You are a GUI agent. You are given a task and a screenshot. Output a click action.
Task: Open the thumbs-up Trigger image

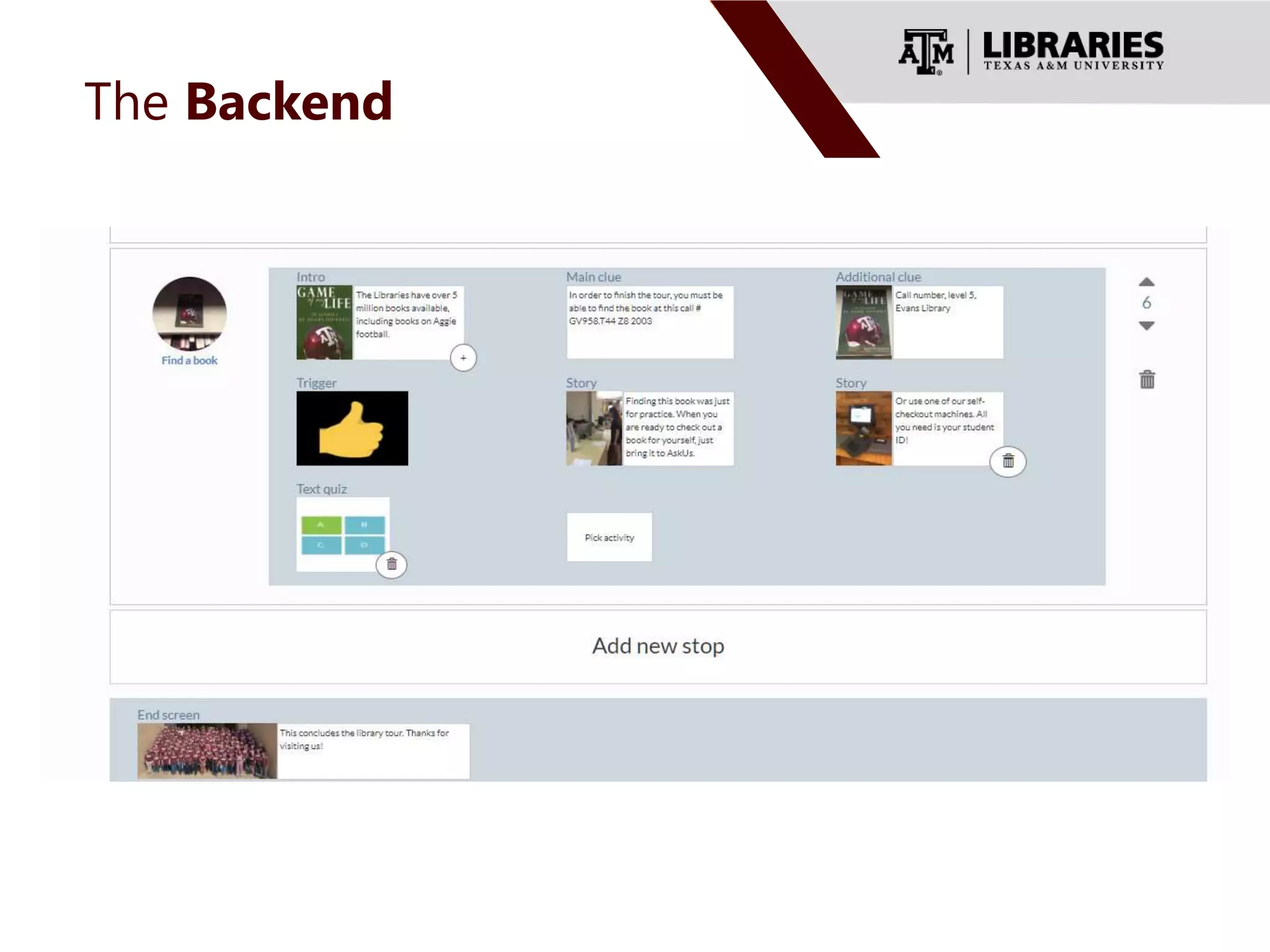click(x=352, y=428)
